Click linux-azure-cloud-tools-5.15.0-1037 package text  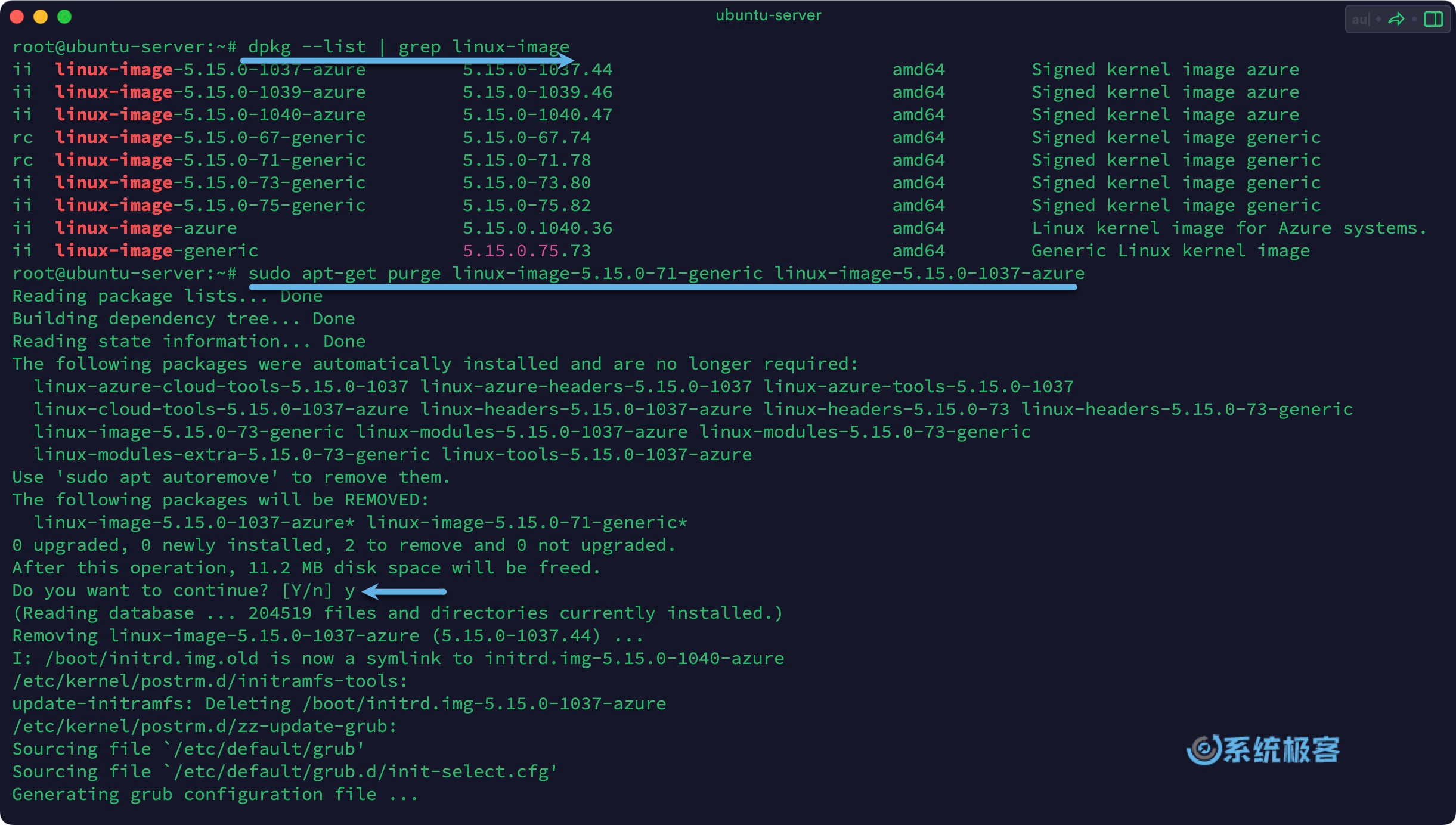pyautogui.click(x=221, y=387)
